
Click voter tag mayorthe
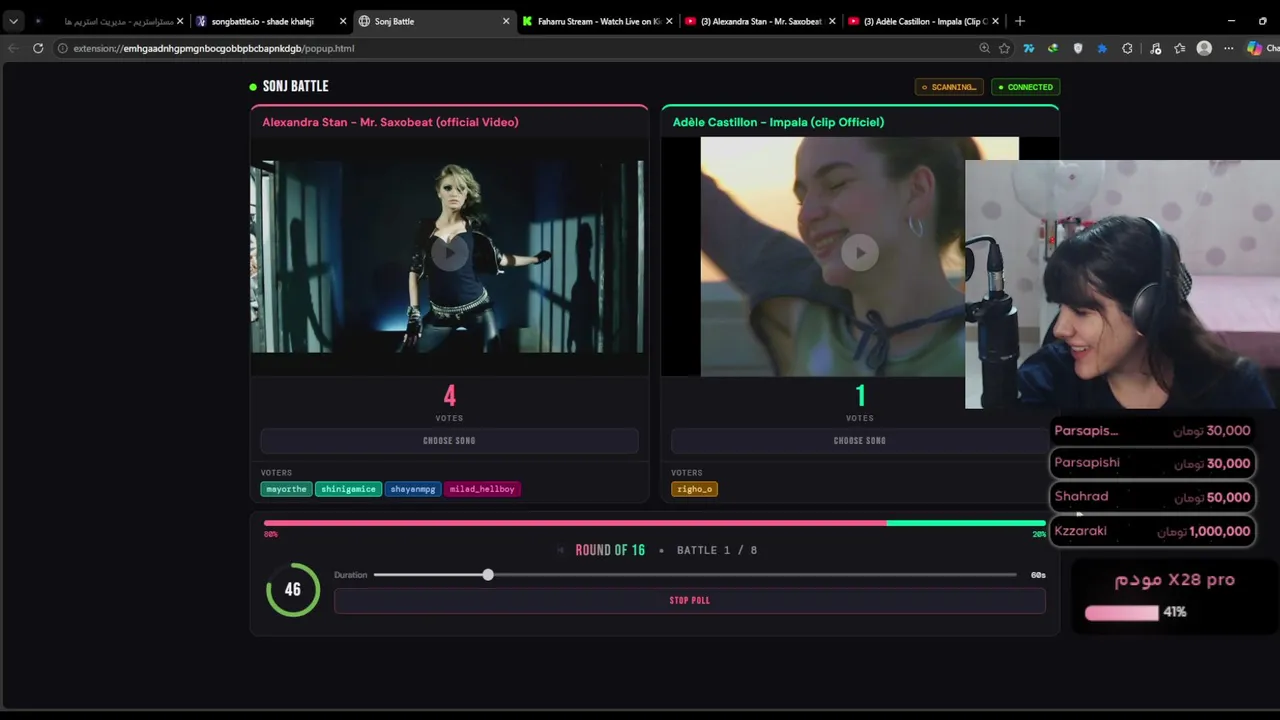286,489
